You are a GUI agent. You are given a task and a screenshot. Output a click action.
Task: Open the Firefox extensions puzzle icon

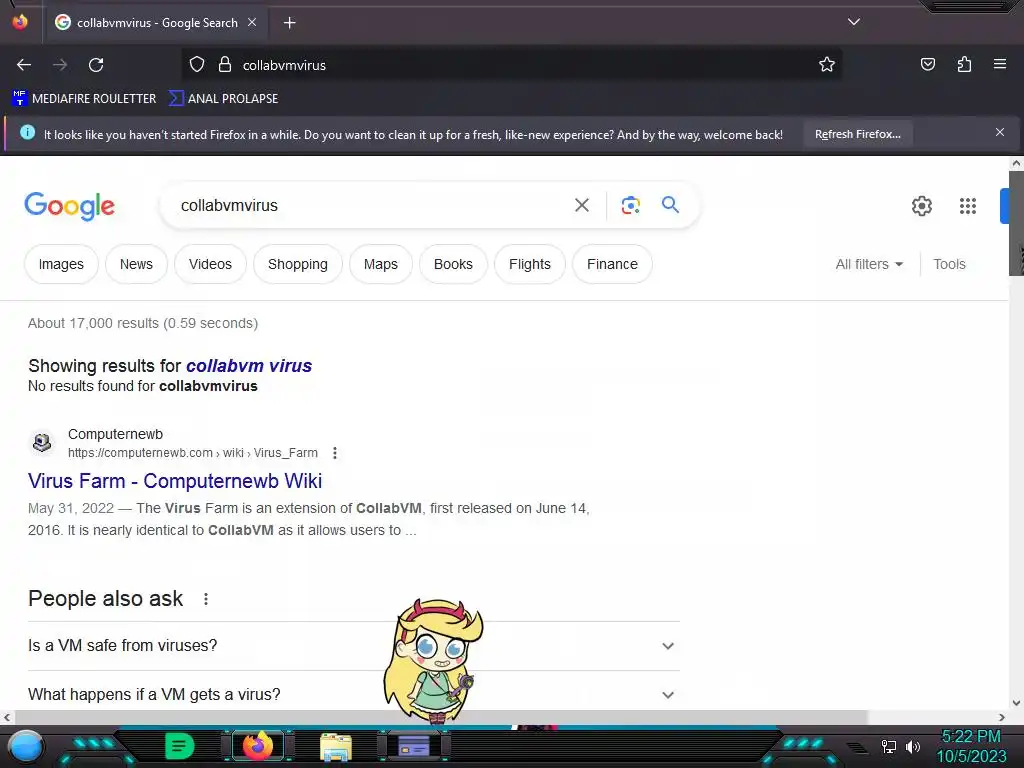964,65
